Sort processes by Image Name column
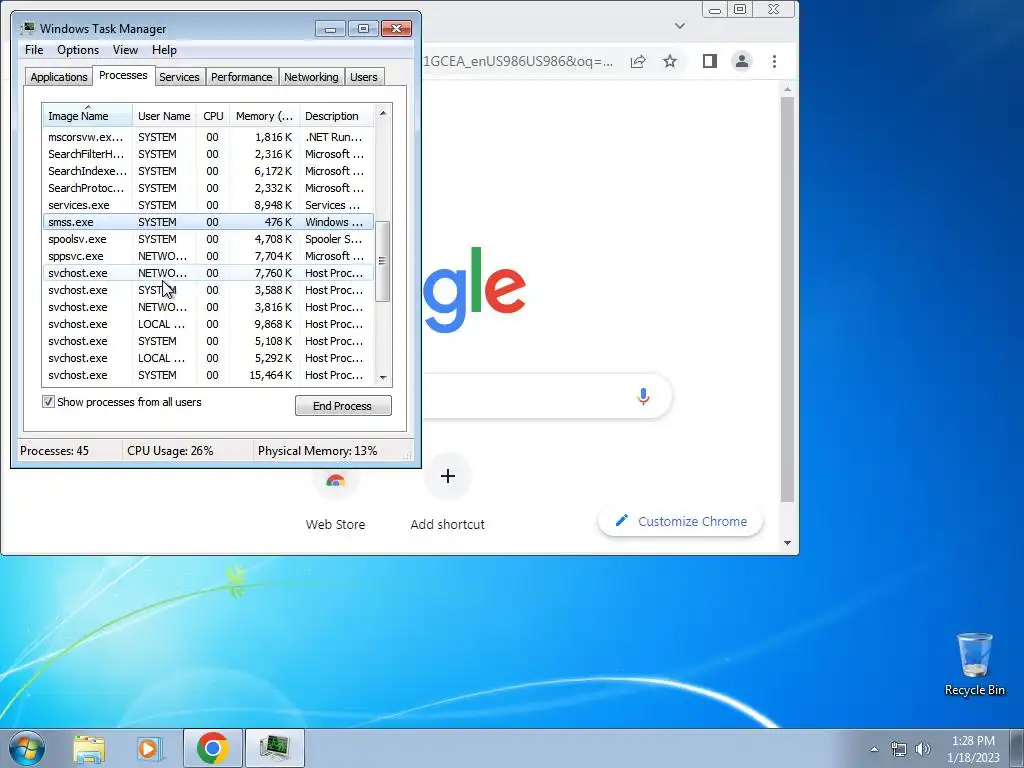 tap(88, 116)
